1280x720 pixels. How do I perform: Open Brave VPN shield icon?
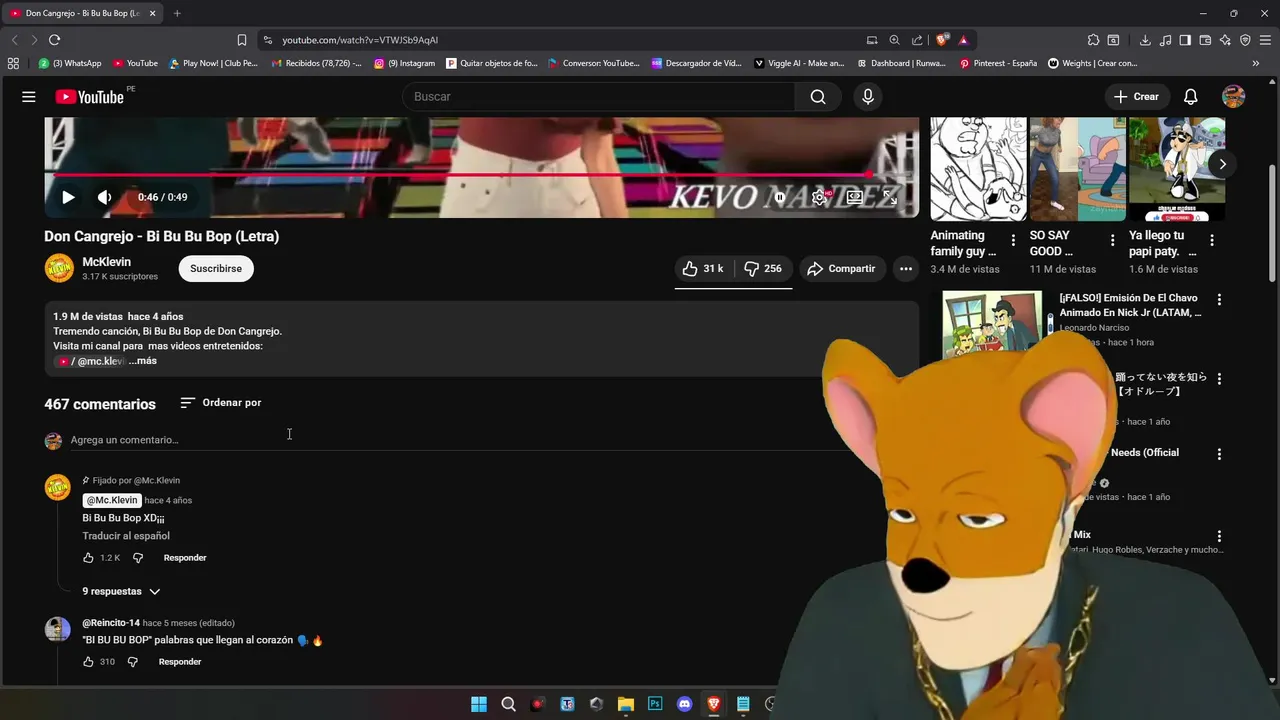pos(1245,40)
